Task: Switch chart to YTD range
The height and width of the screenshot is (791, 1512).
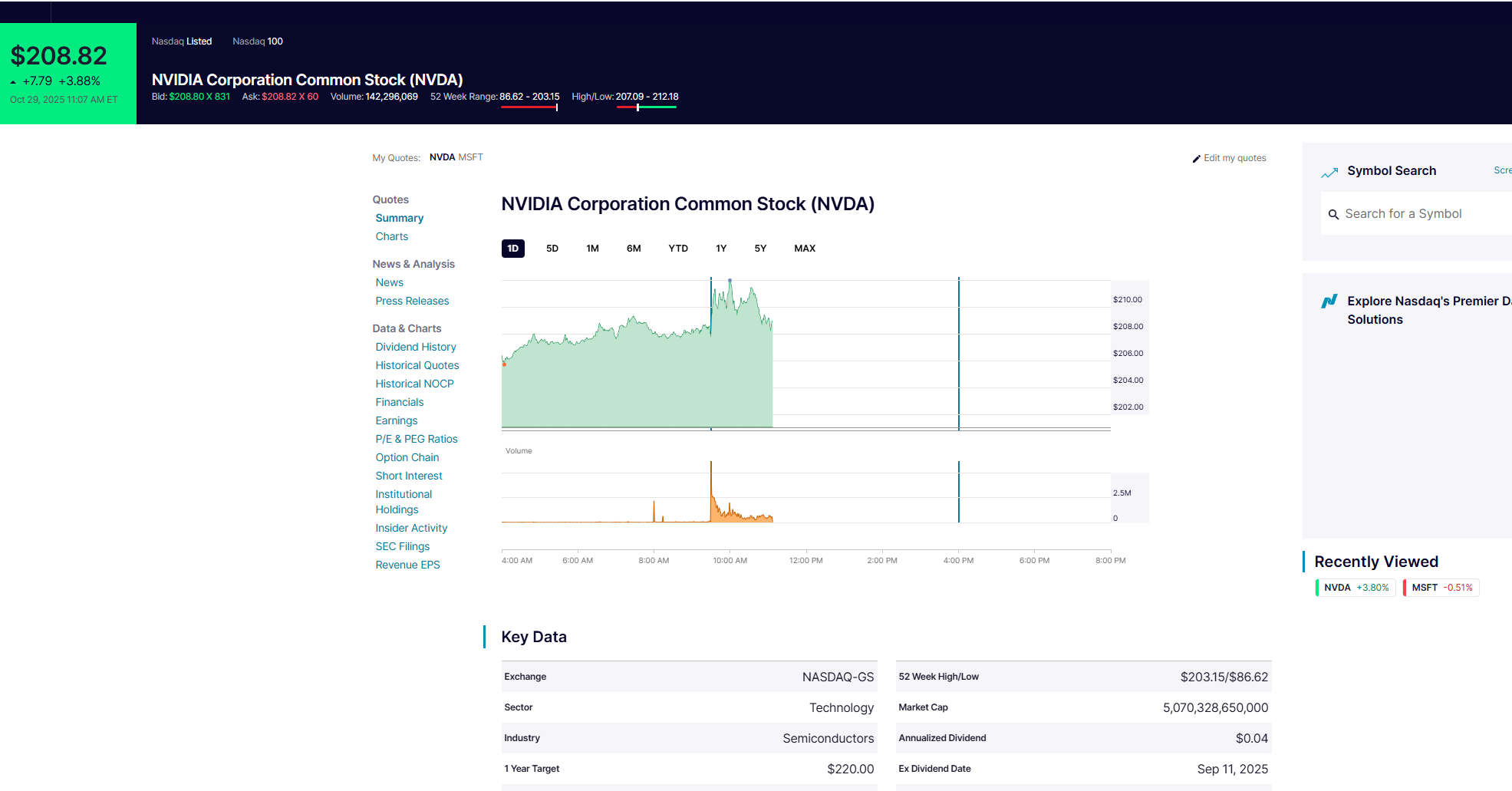Action: point(677,249)
